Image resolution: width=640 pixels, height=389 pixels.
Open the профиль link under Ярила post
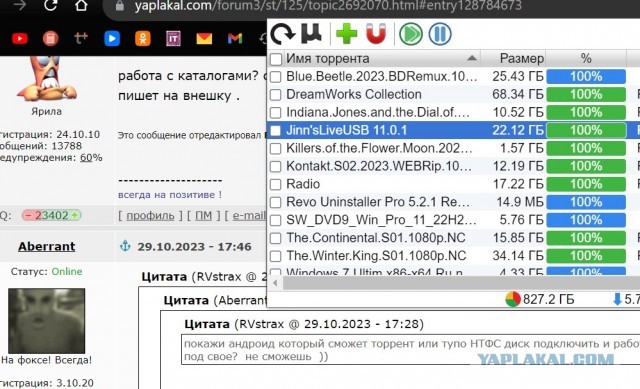[x=150, y=216]
